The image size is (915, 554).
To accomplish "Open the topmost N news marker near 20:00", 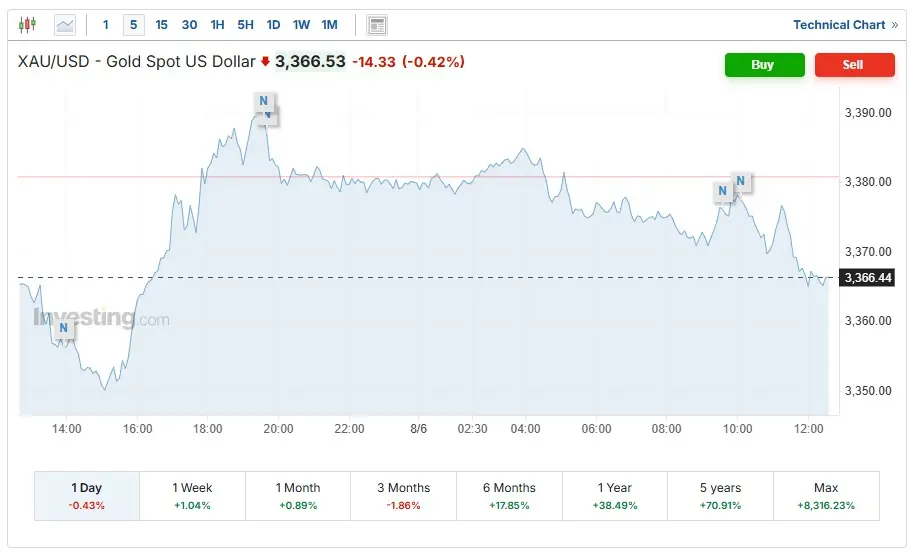I will [263, 101].
